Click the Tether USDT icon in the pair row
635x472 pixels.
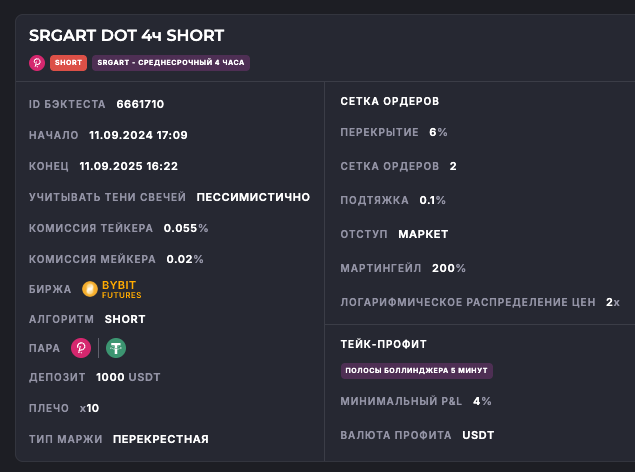tap(117, 348)
